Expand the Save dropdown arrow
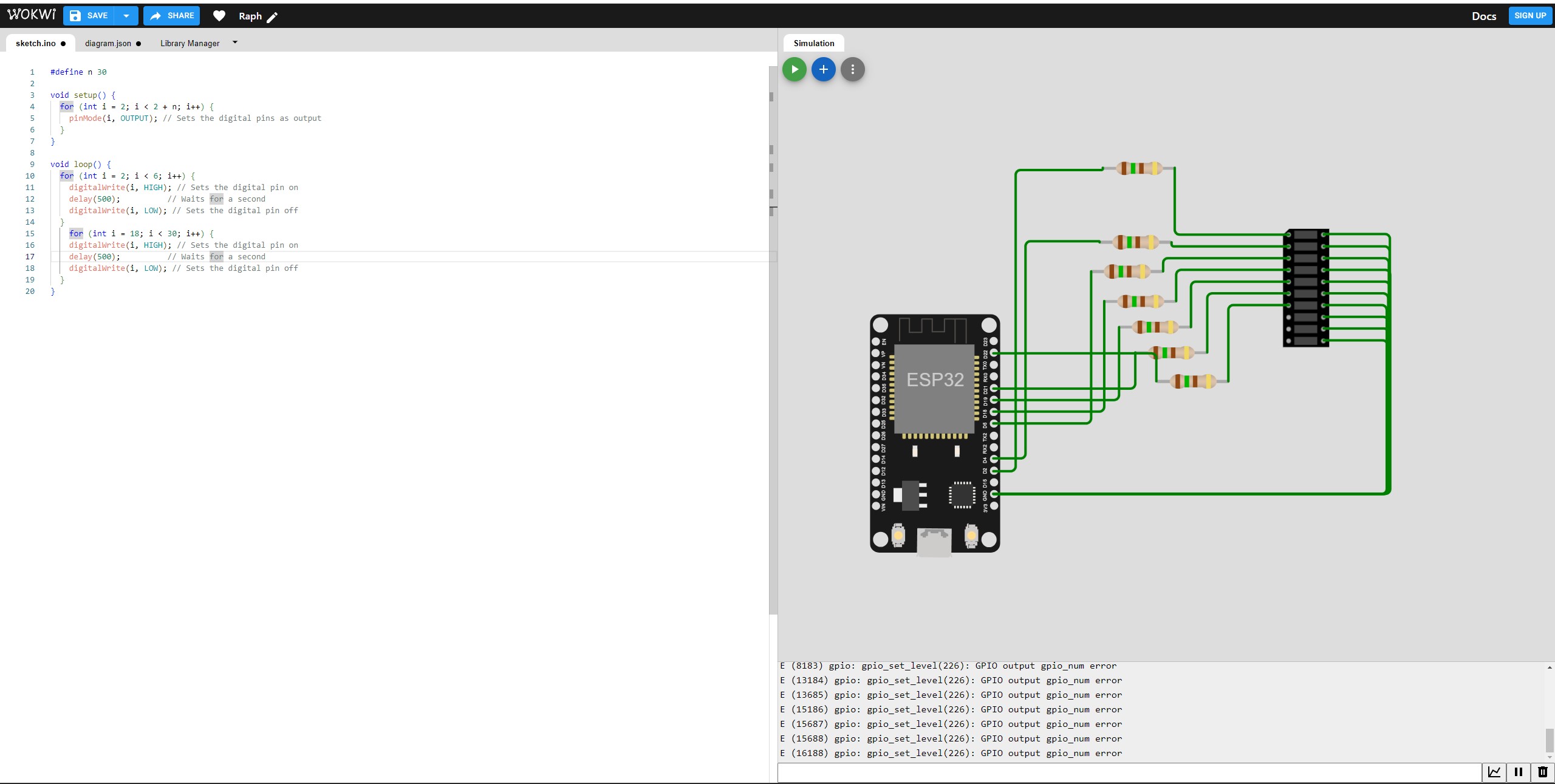Viewport: 1555px width, 784px height. (126, 16)
